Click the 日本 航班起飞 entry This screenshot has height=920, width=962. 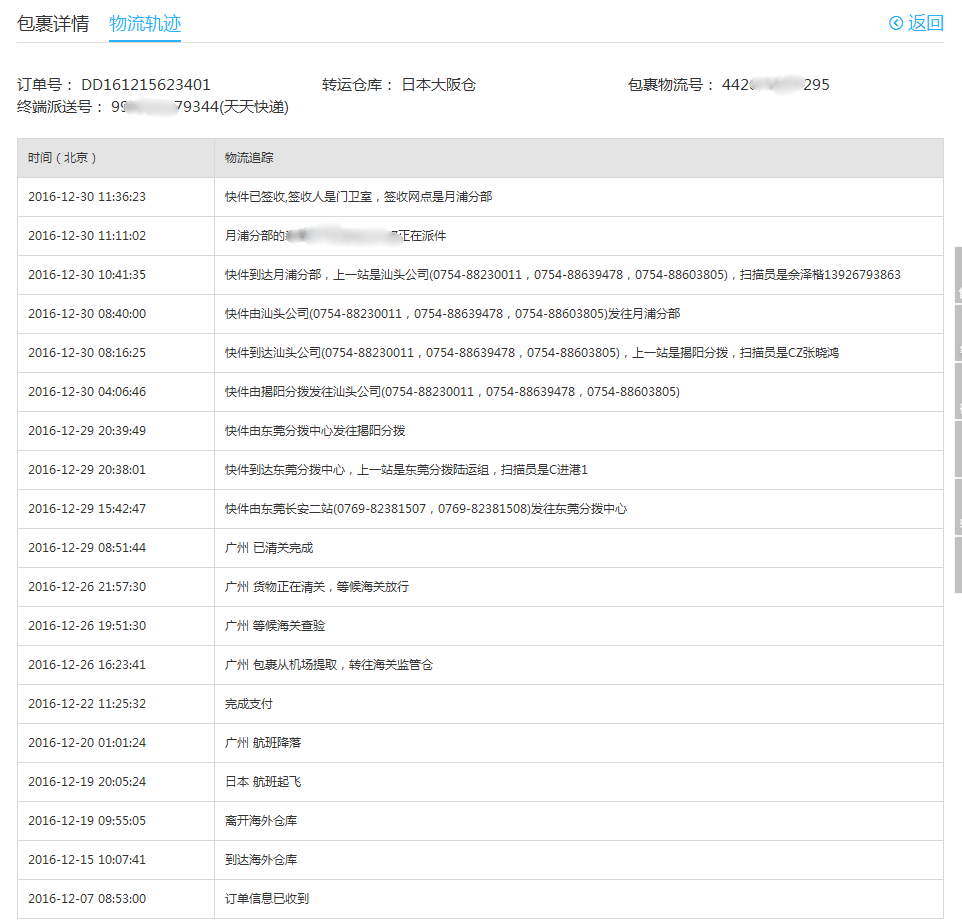(x=263, y=782)
